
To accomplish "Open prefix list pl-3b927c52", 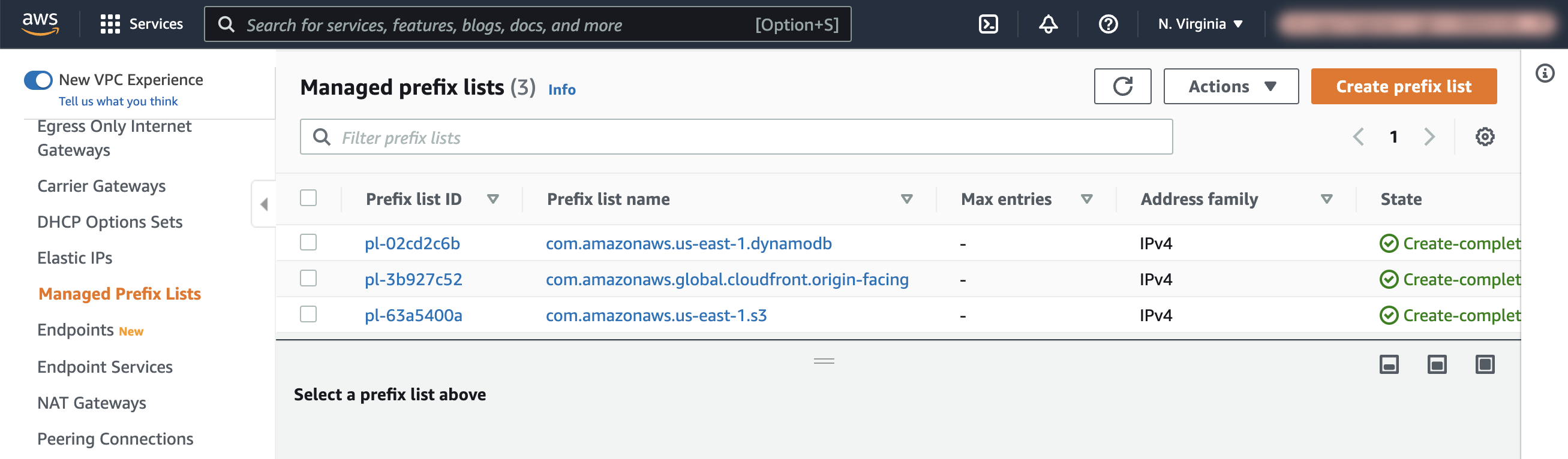I will click(x=413, y=279).
